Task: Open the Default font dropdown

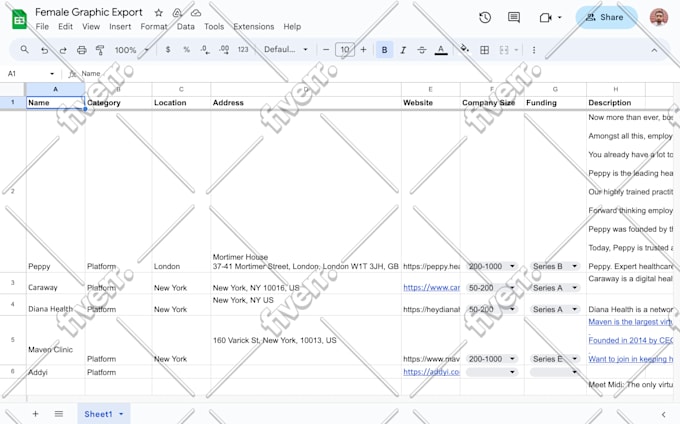Action: coord(286,49)
